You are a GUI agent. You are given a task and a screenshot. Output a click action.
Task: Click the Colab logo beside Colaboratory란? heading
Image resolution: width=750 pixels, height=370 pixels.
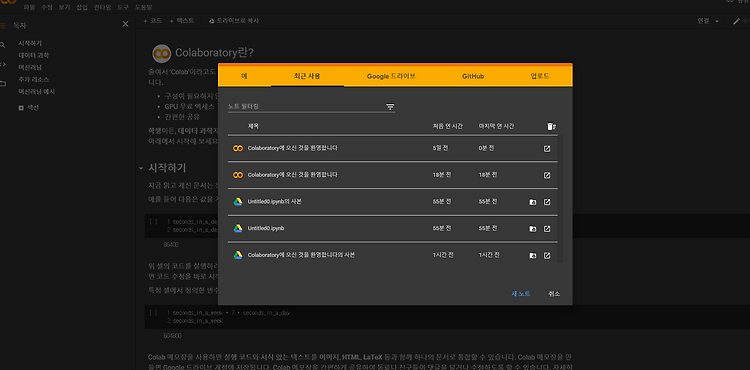click(x=162, y=54)
